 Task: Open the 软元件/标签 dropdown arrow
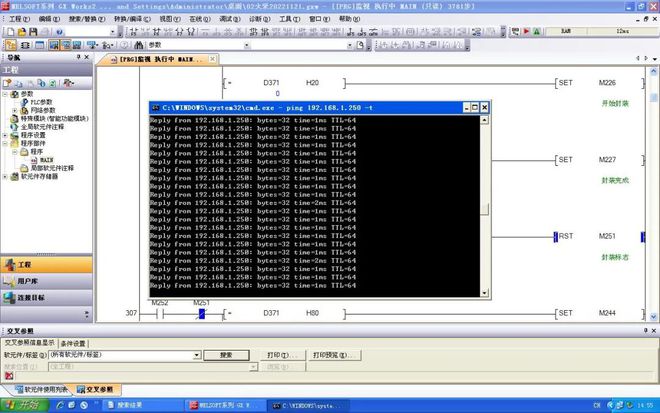197,355
